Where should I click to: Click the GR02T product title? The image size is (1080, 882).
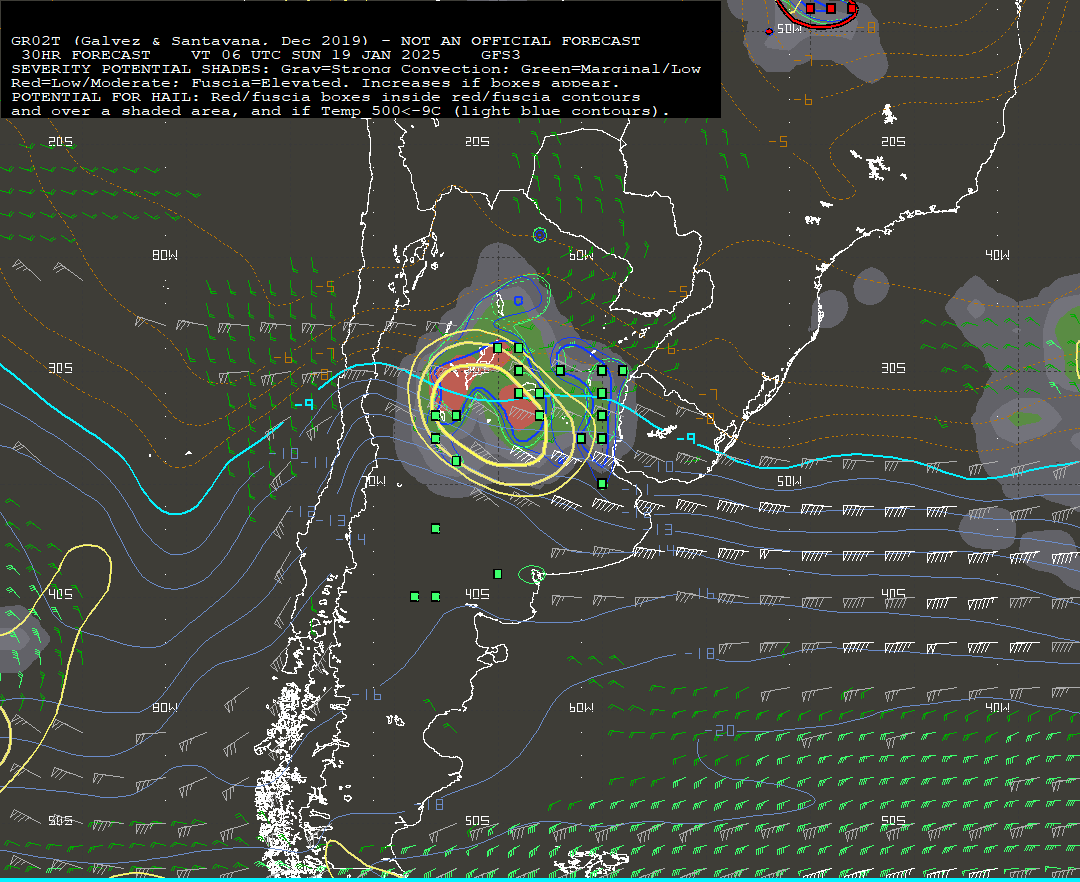coord(36,41)
